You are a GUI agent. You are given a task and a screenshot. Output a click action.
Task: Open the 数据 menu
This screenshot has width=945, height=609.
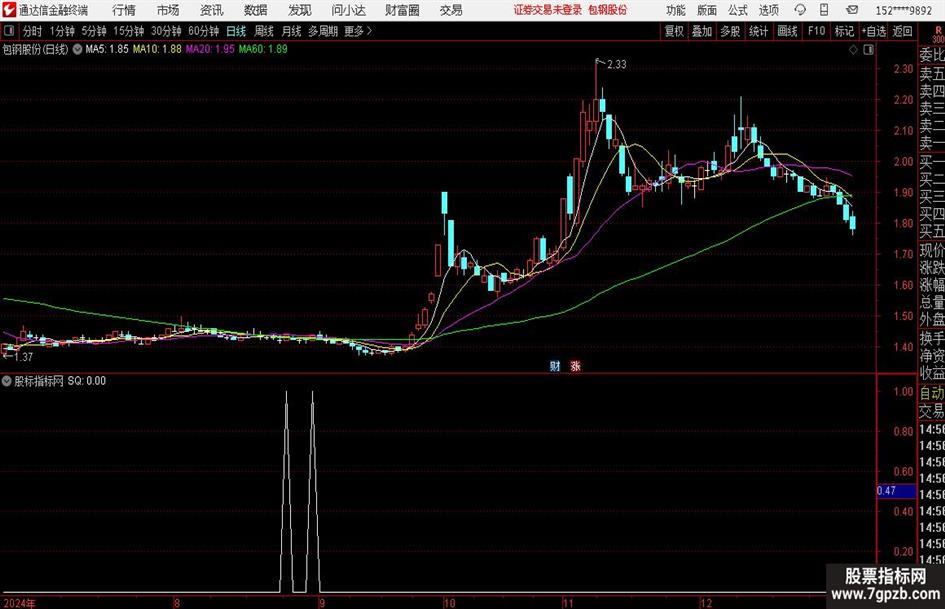pyautogui.click(x=256, y=10)
